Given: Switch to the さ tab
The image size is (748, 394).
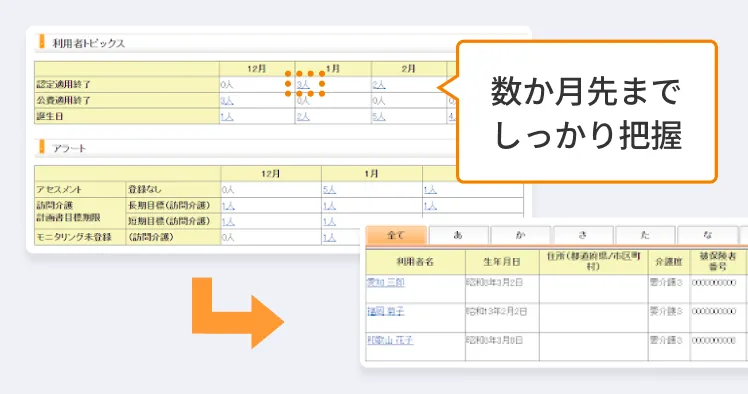Looking at the screenshot, I should [582, 235].
